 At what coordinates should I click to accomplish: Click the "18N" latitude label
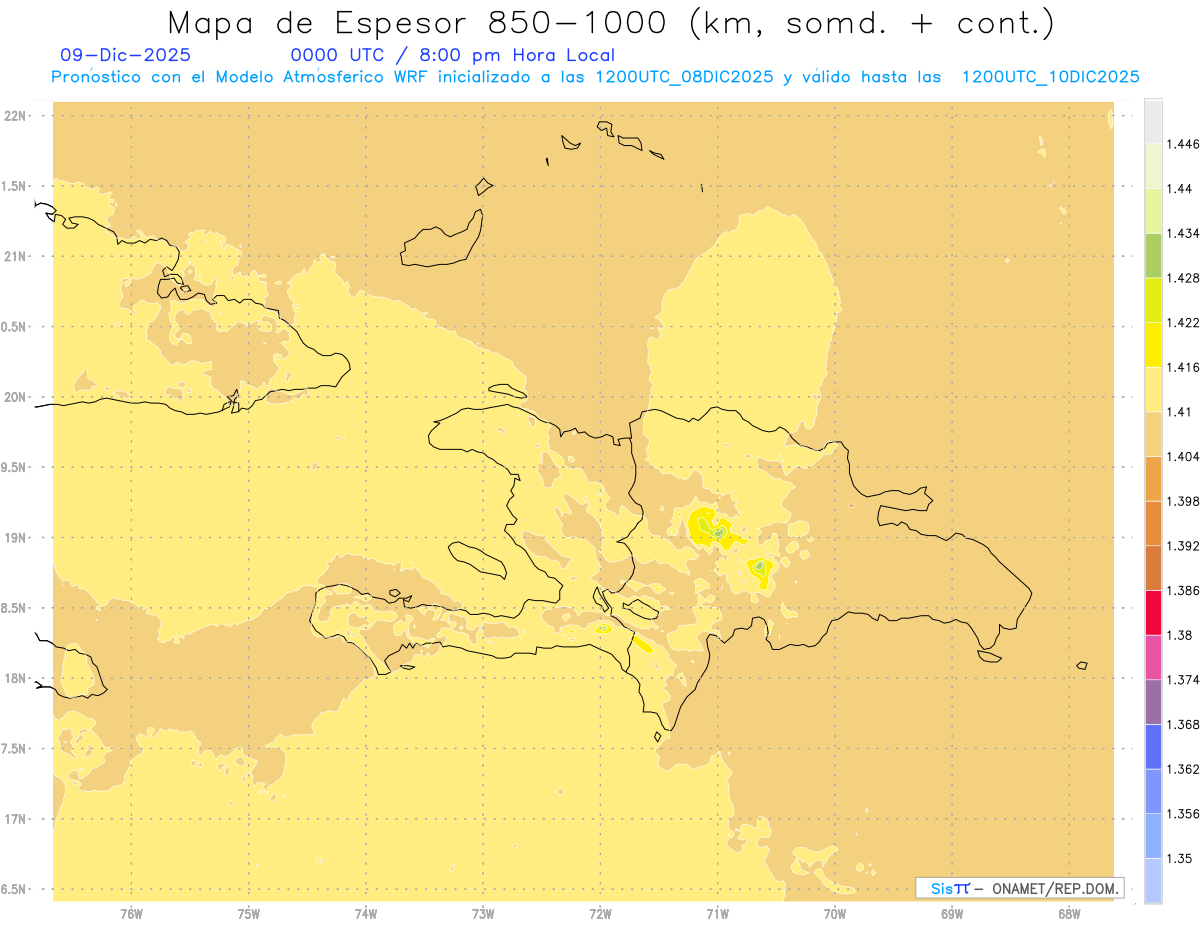(16, 678)
